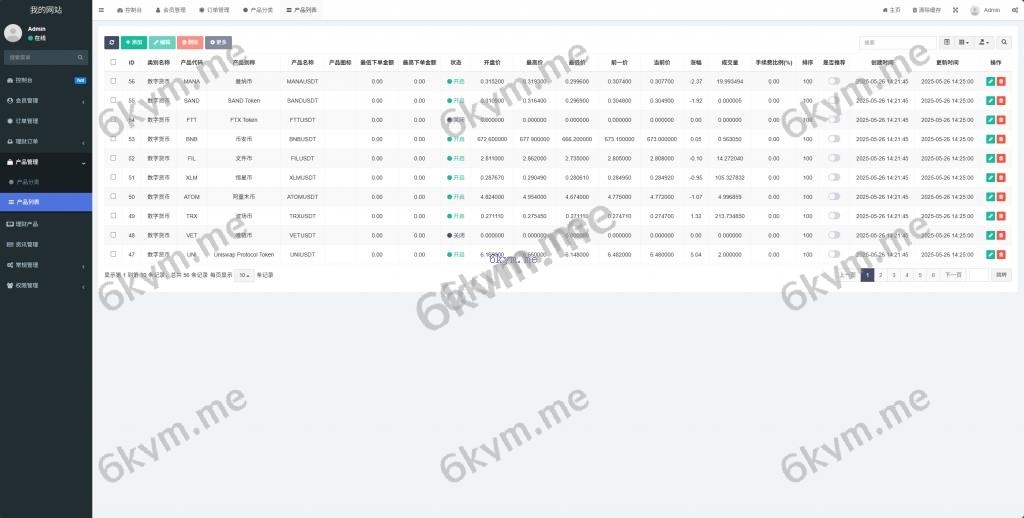The height and width of the screenshot is (518, 1024).
Task: Click the green 添加 button
Action: tap(133, 43)
